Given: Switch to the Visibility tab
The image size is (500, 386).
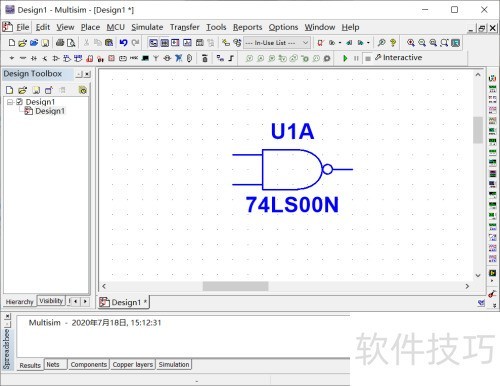Looking at the screenshot, I should click(x=51, y=301).
